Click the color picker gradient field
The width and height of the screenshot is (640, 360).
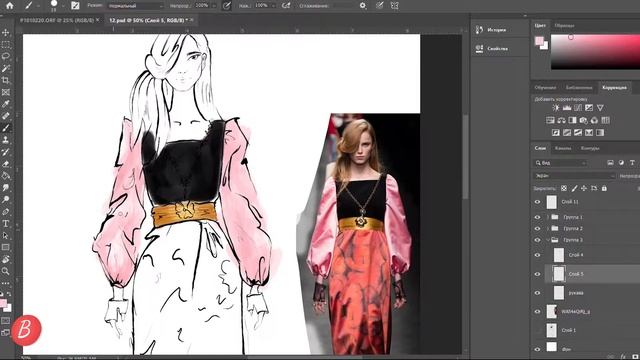[595, 52]
